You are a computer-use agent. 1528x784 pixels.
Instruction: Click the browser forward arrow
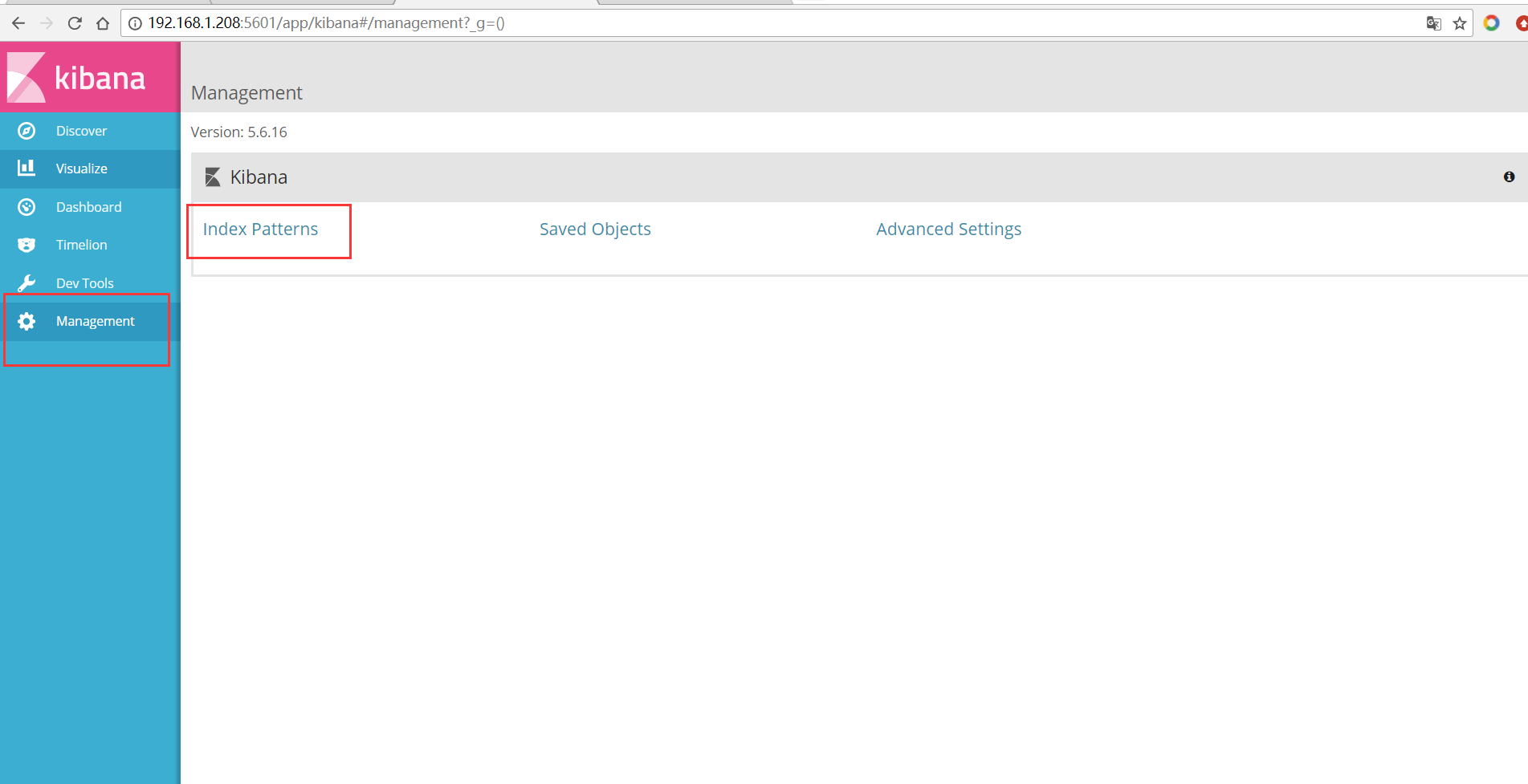click(x=47, y=23)
